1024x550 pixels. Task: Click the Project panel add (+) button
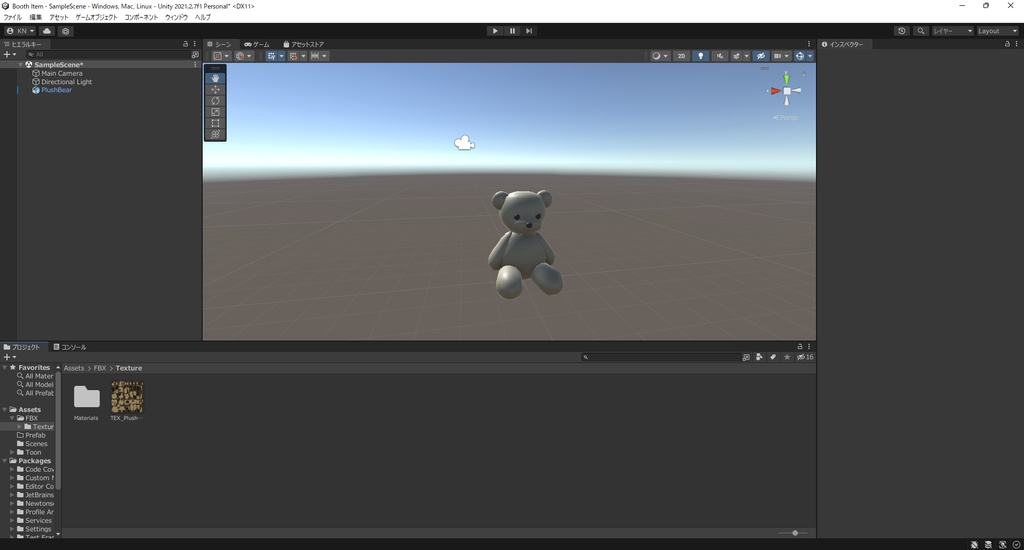point(9,357)
